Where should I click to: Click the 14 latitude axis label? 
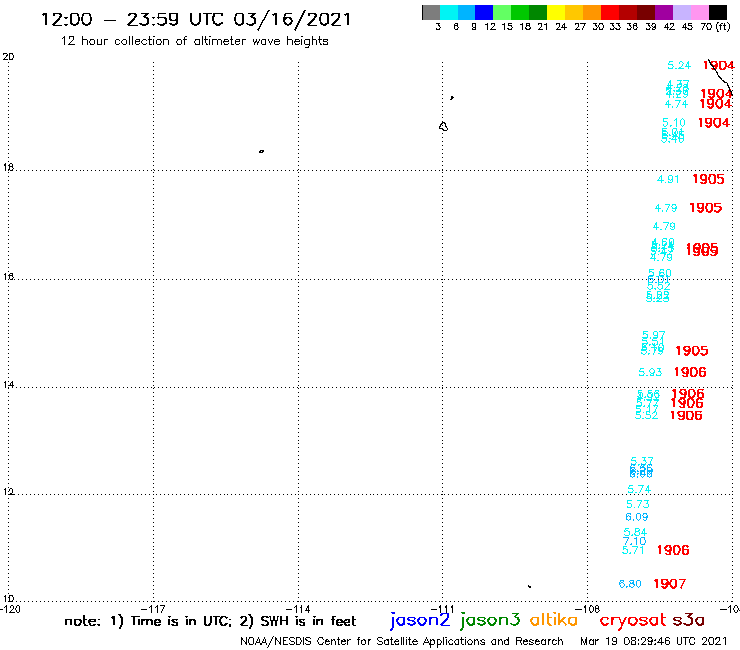tap(8, 385)
